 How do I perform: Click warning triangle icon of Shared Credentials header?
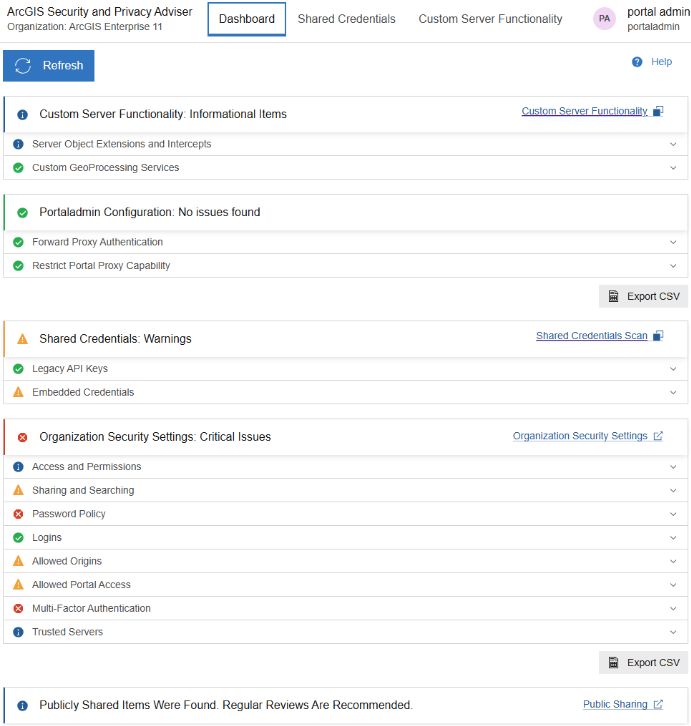coord(22,339)
